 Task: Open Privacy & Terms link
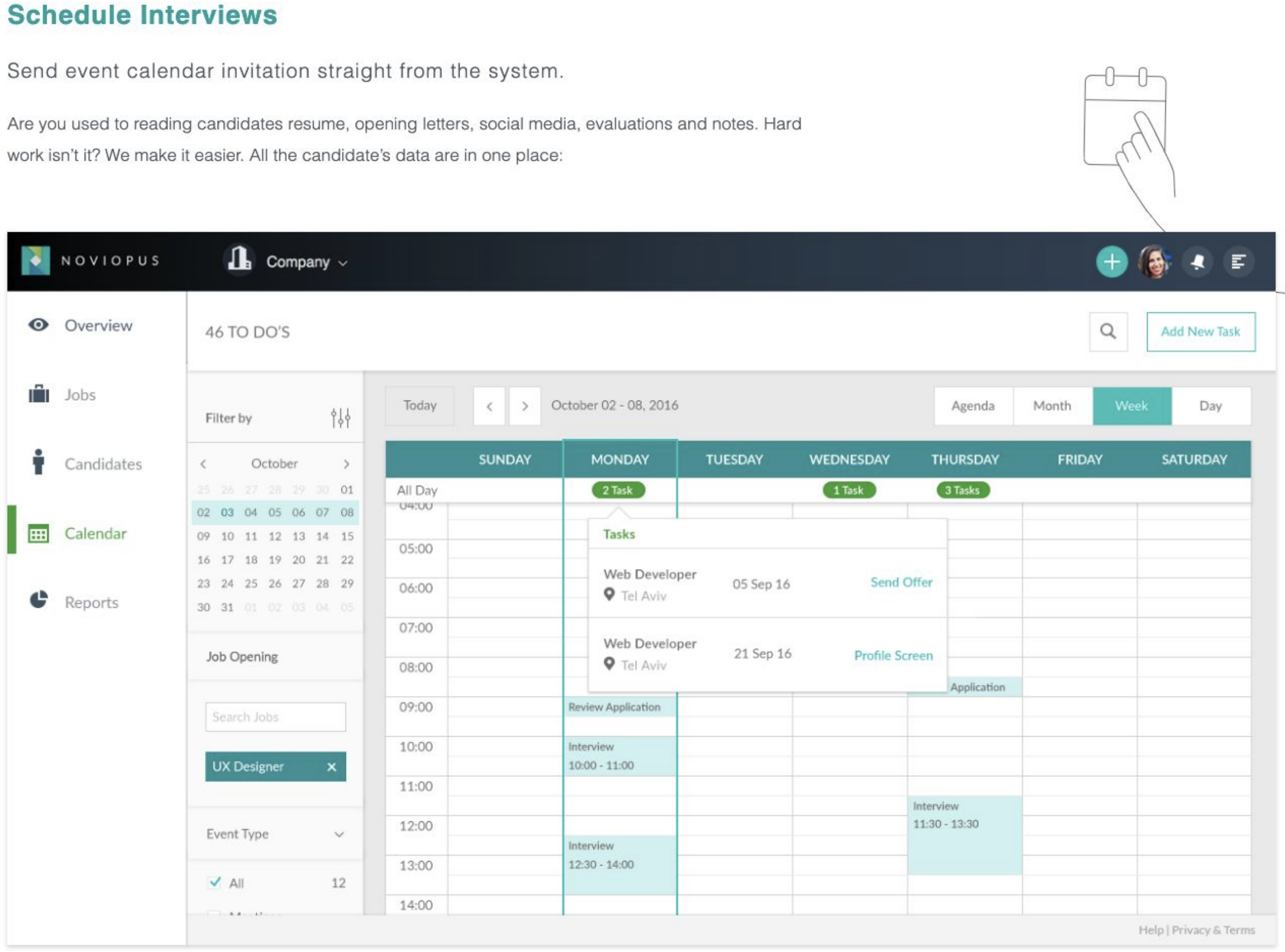[x=1213, y=930]
